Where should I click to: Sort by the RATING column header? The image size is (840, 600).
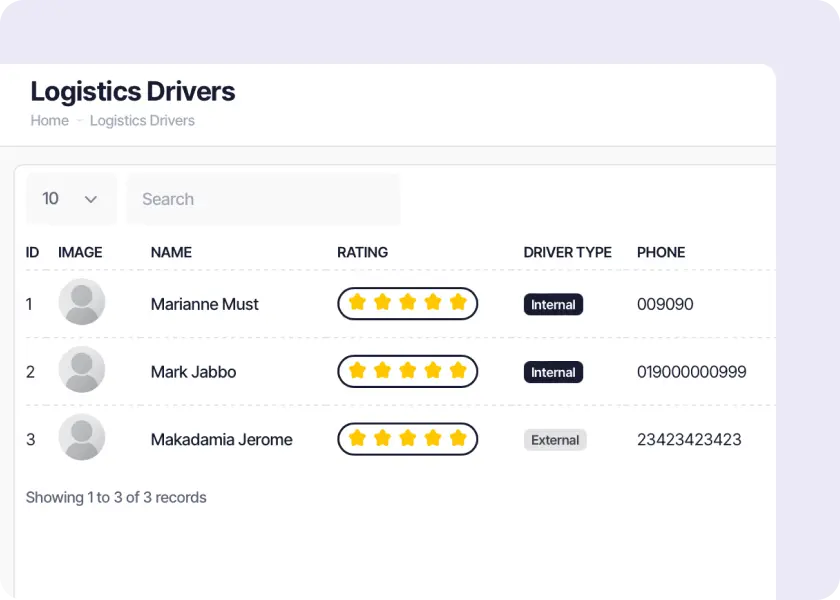(362, 252)
